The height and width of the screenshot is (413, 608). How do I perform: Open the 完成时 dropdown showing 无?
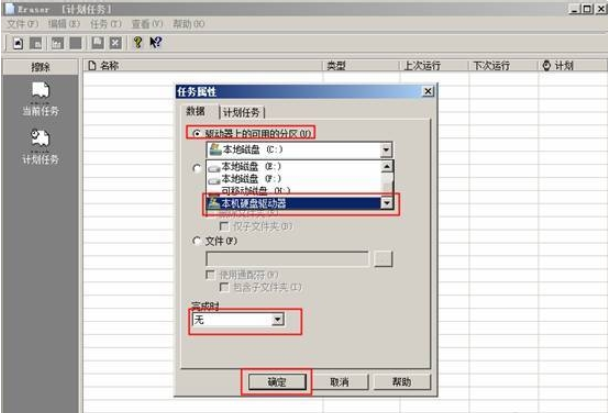point(278,320)
